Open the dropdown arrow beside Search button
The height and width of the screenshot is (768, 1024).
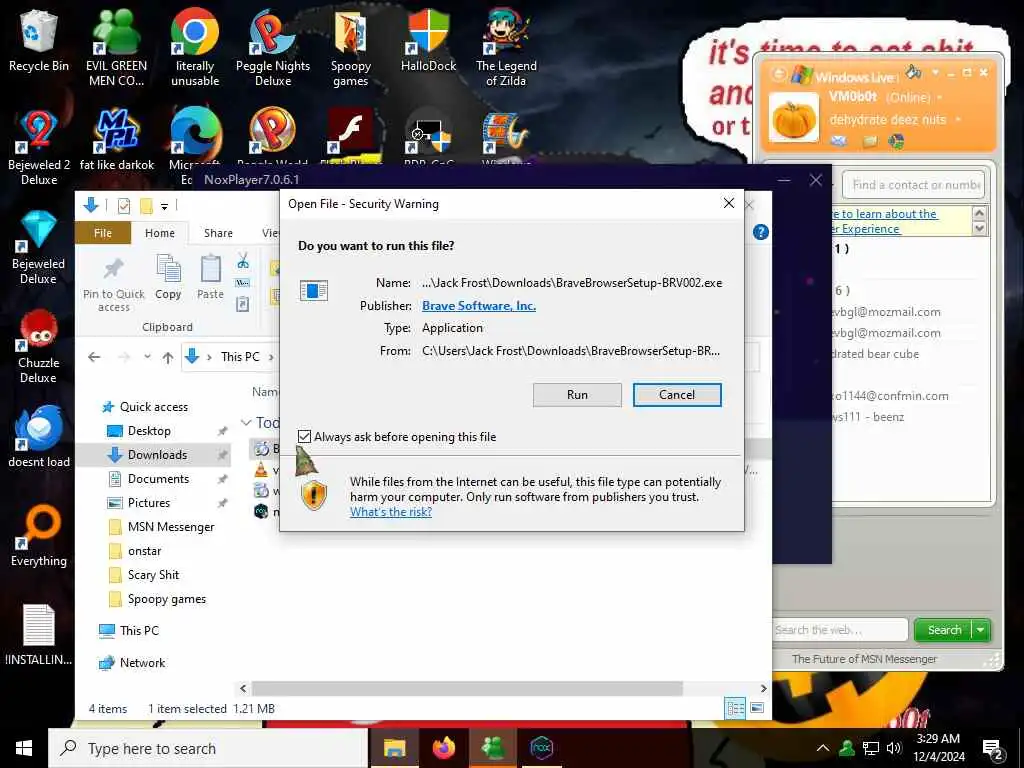[x=981, y=630]
